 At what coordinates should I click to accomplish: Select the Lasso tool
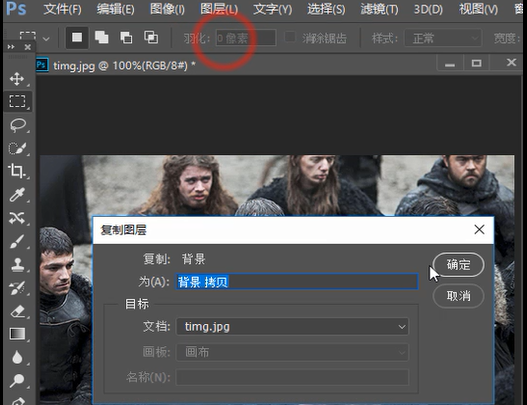click(17, 125)
